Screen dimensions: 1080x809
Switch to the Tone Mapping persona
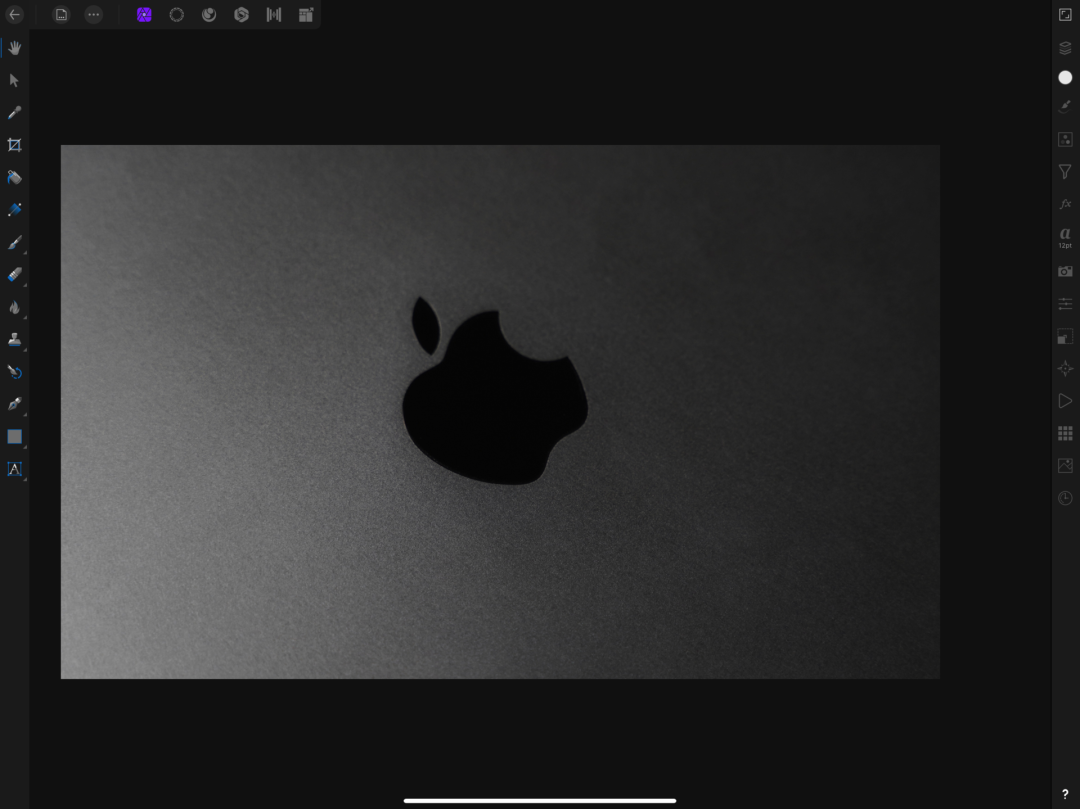pyautogui.click(x=273, y=14)
